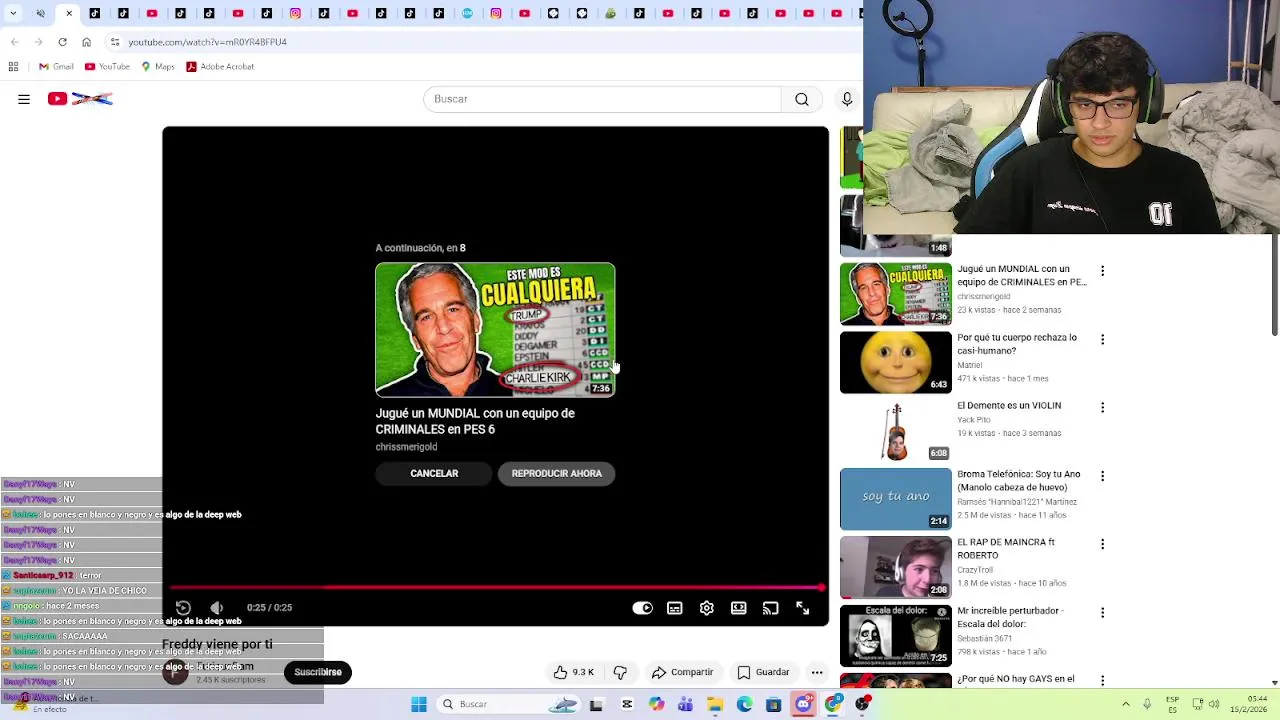Click the magnifier search button
This screenshot has height=720, width=1280.
[802, 99]
